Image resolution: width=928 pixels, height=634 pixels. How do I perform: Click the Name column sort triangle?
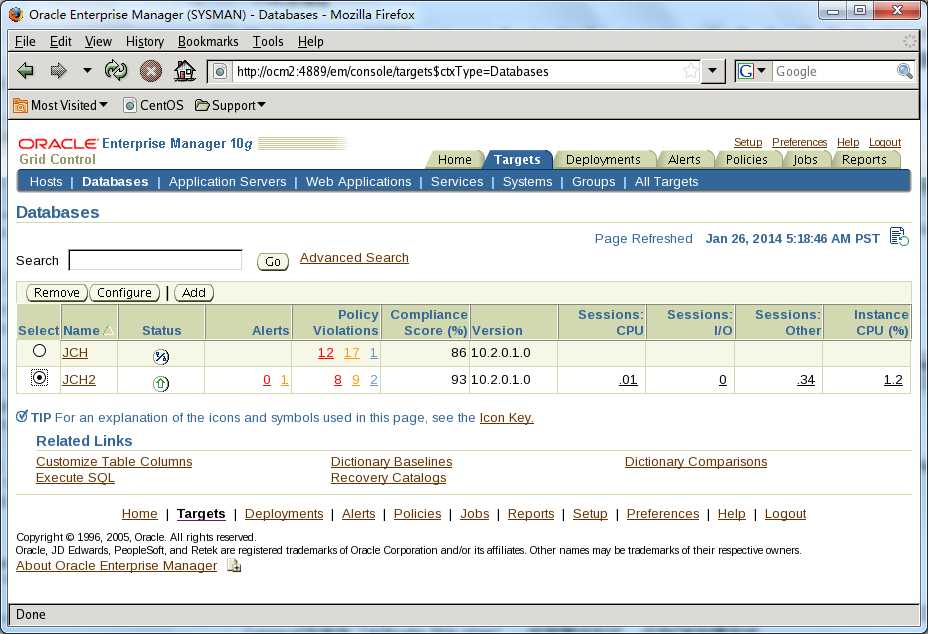click(108, 330)
